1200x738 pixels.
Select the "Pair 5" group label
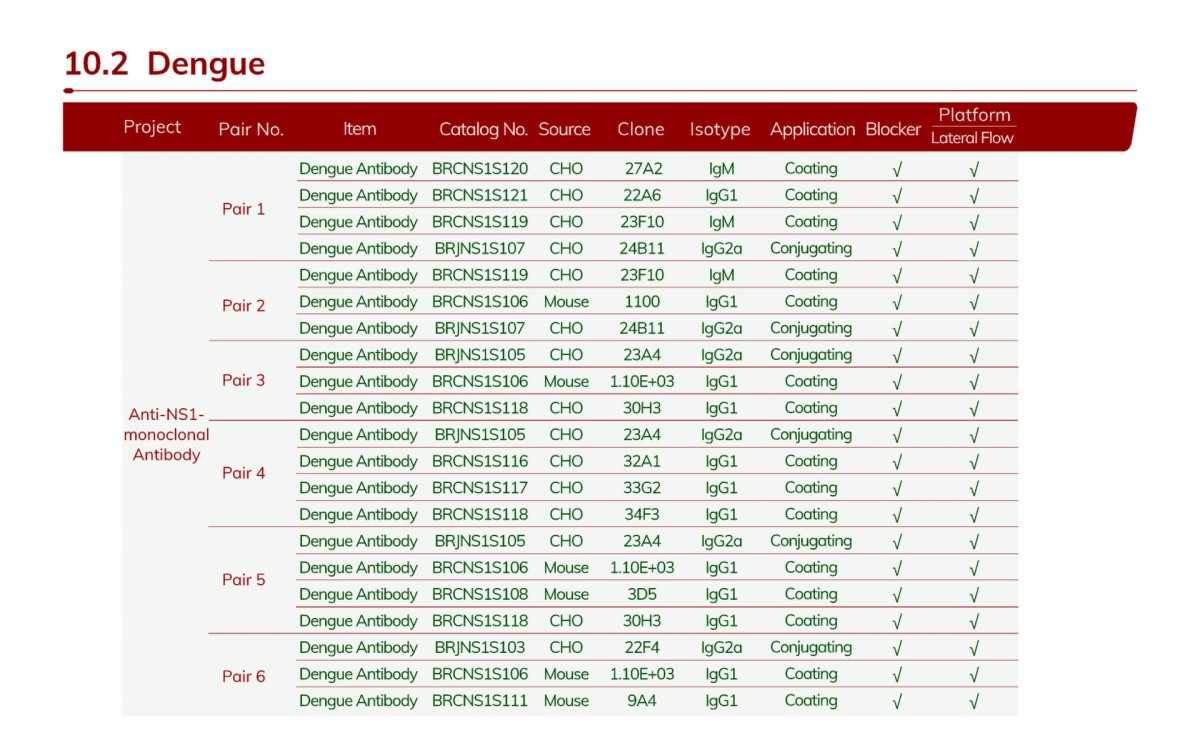pos(244,580)
